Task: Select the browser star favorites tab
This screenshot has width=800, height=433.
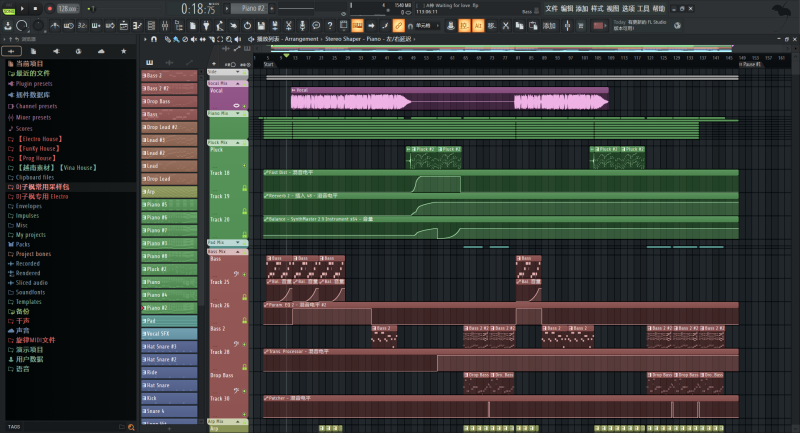Action: point(123,51)
